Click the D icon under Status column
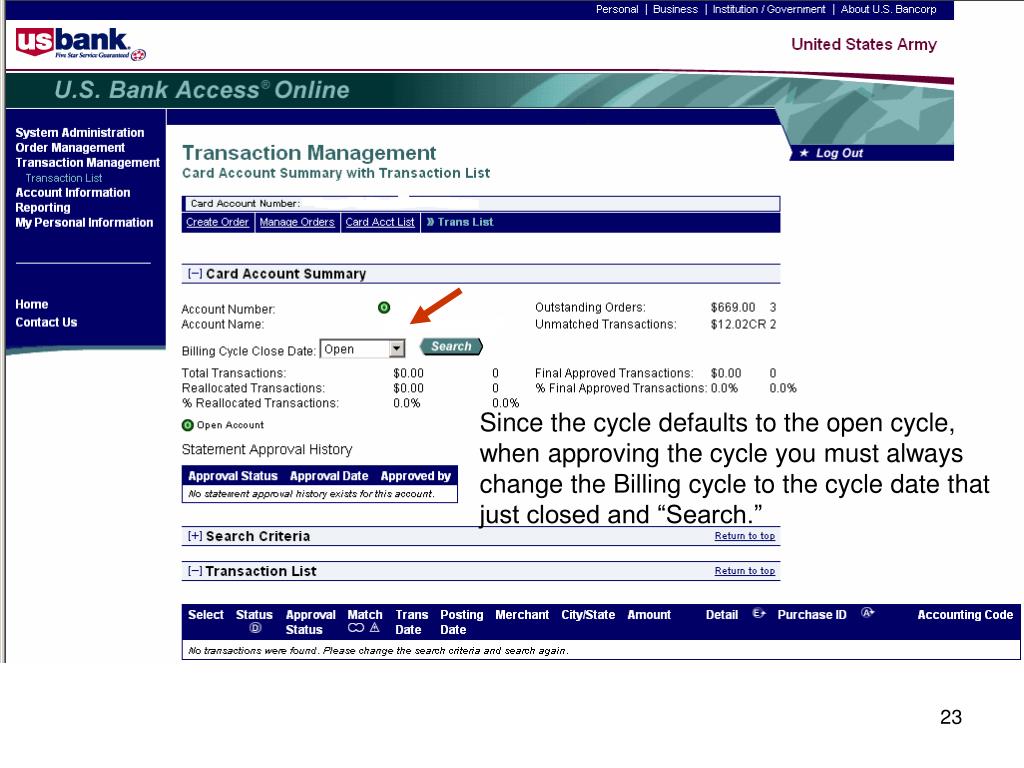1024x768 pixels. coord(255,628)
